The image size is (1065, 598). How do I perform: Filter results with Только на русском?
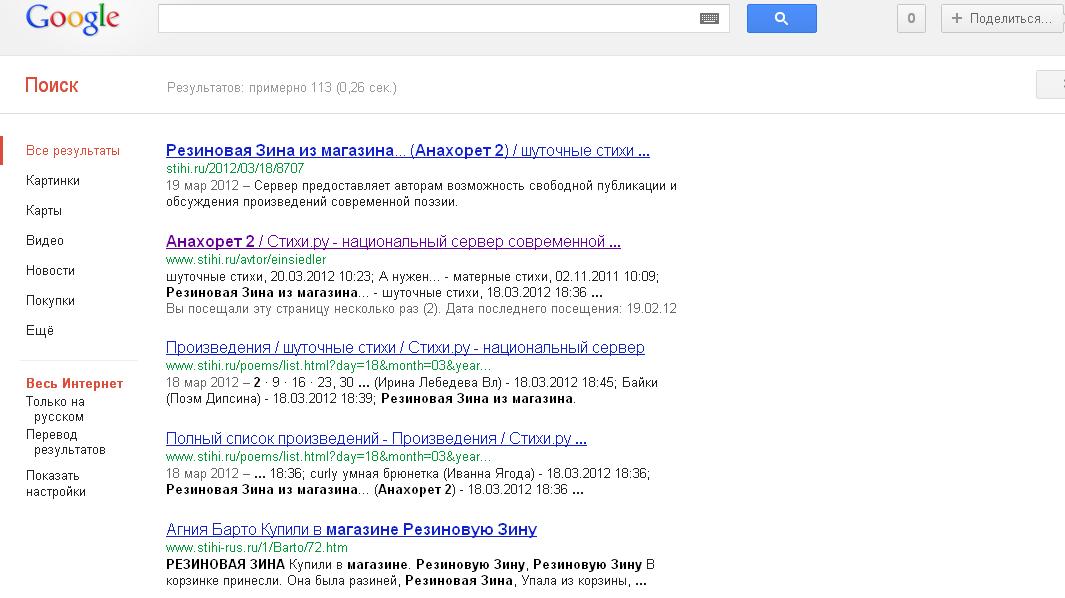56,409
